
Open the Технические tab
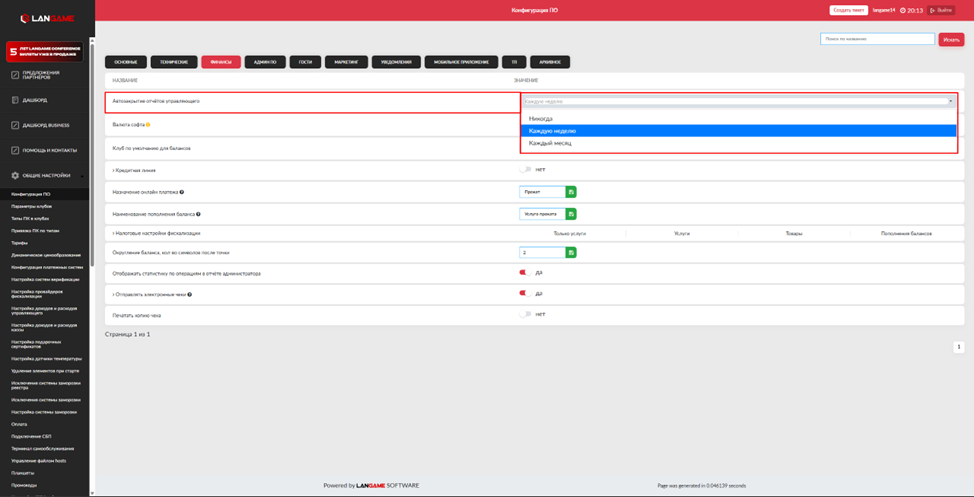[x=174, y=62]
